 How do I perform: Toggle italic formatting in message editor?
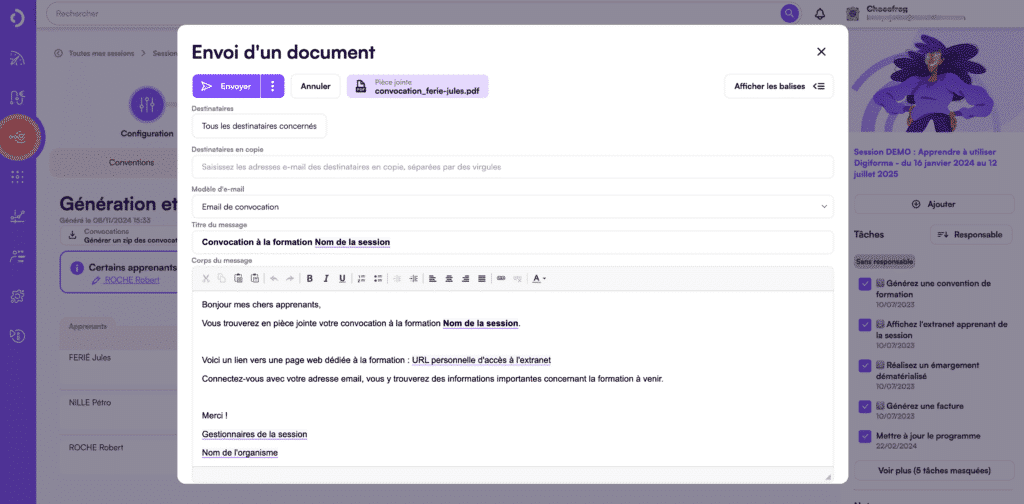click(326, 279)
